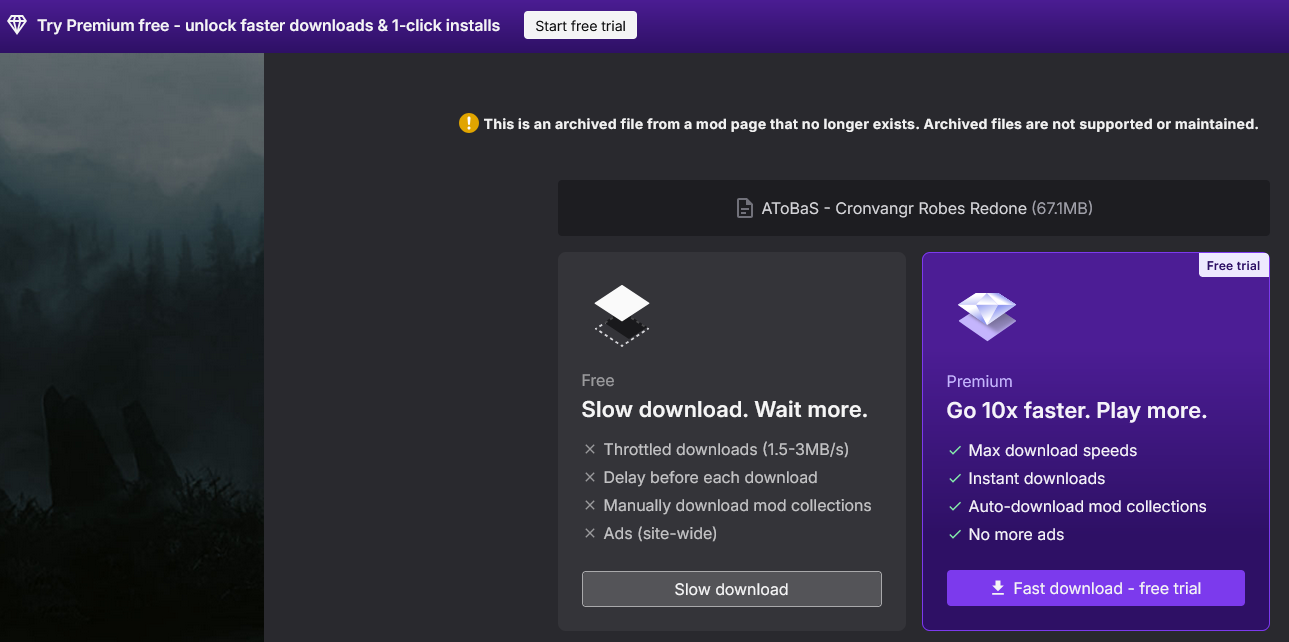The width and height of the screenshot is (1289, 642).
Task: Click the Free trial badge on Premium card
Action: (x=1233, y=266)
